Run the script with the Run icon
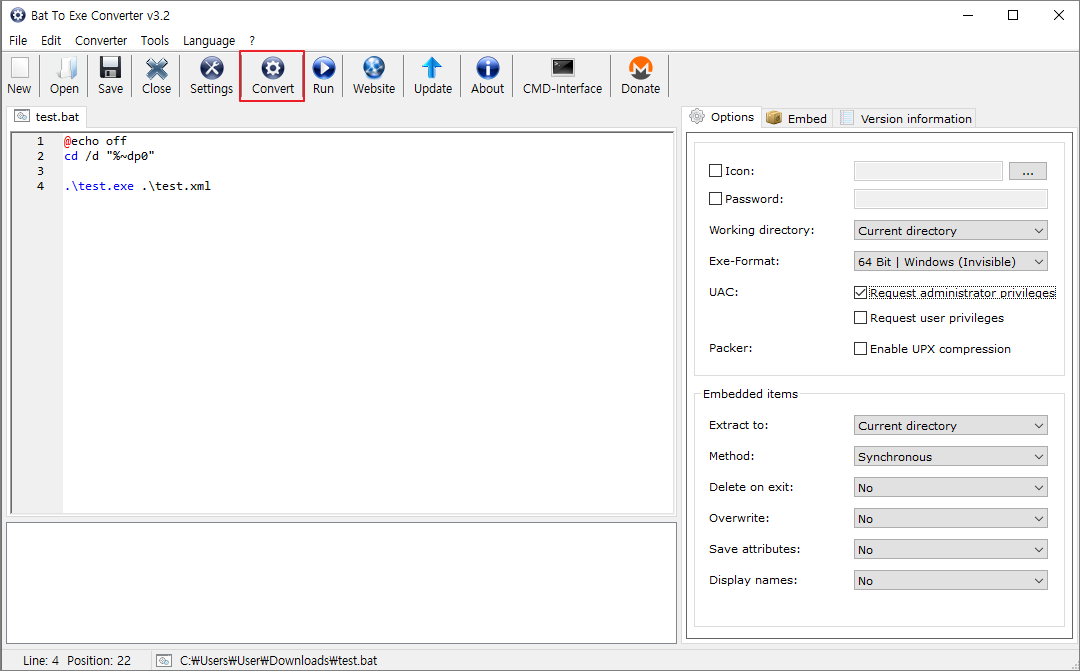1080x671 pixels. pos(324,75)
